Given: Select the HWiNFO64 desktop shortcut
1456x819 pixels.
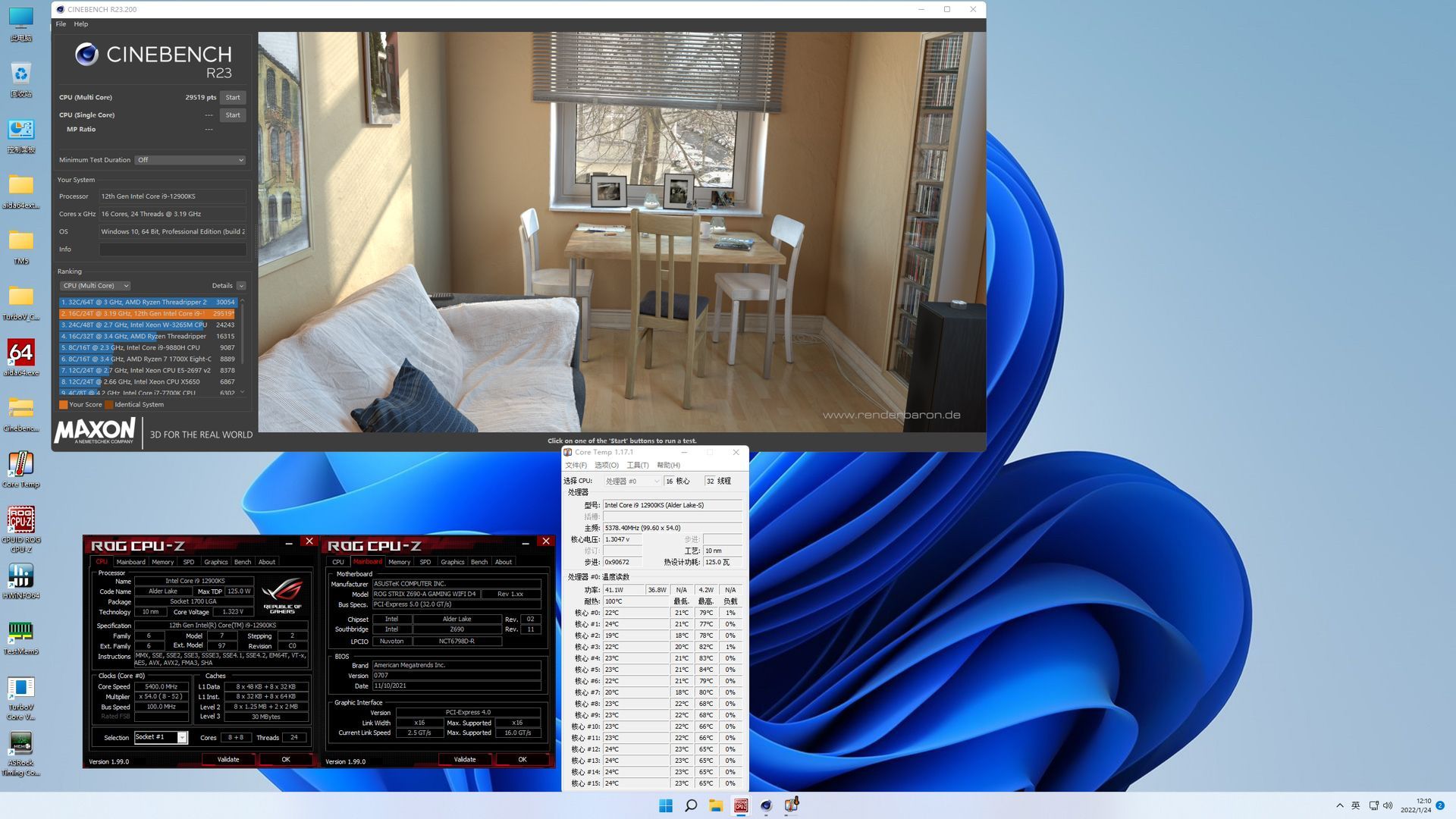Looking at the screenshot, I should tap(20, 581).
